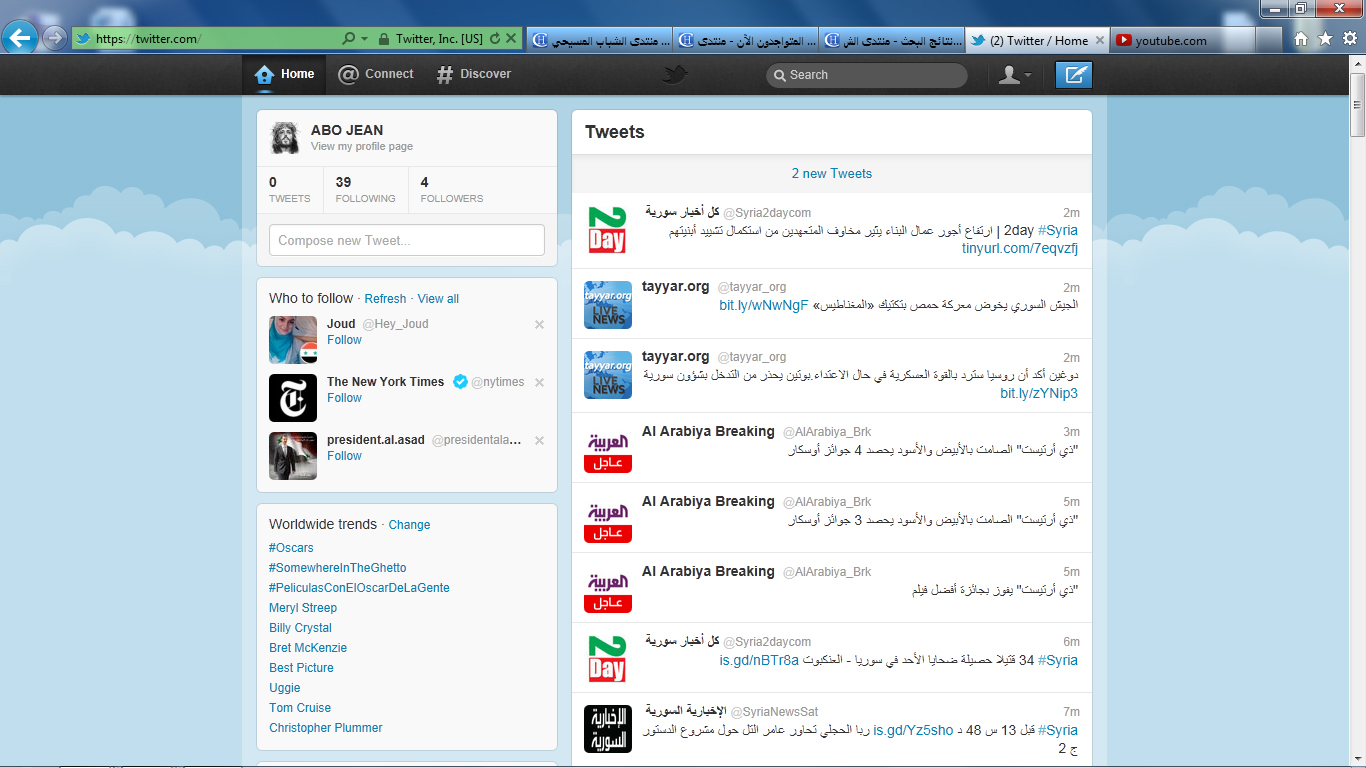
Task: Open browser favorites star icon
Action: point(1325,39)
